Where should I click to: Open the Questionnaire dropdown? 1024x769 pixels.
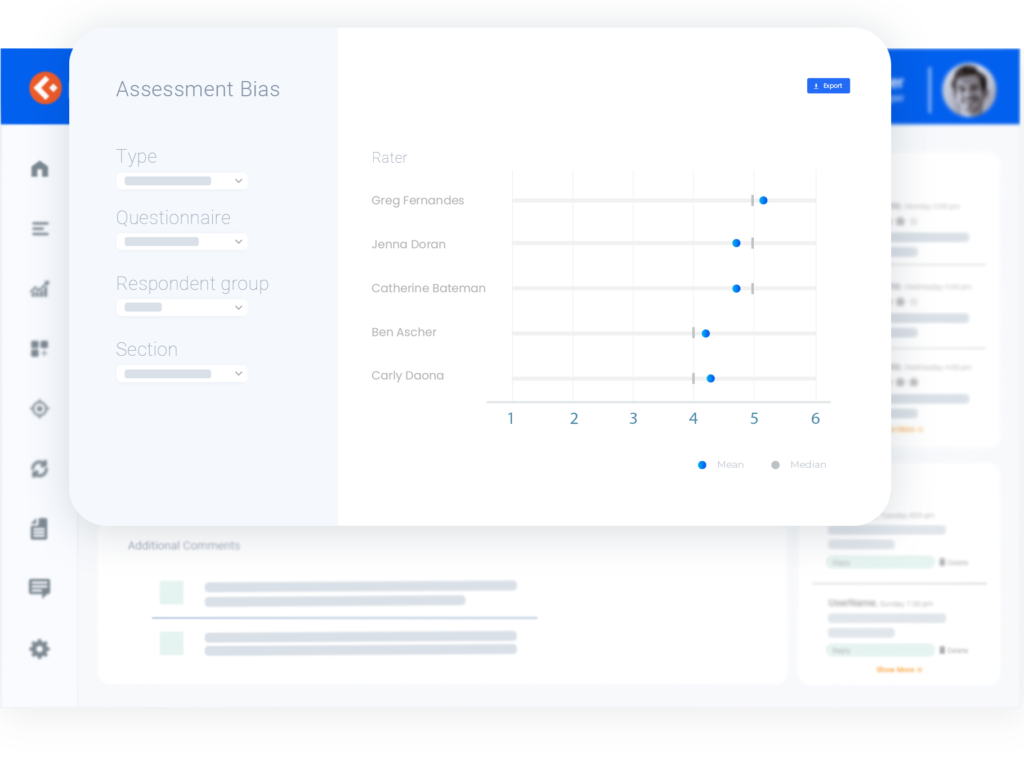click(182, 242)
